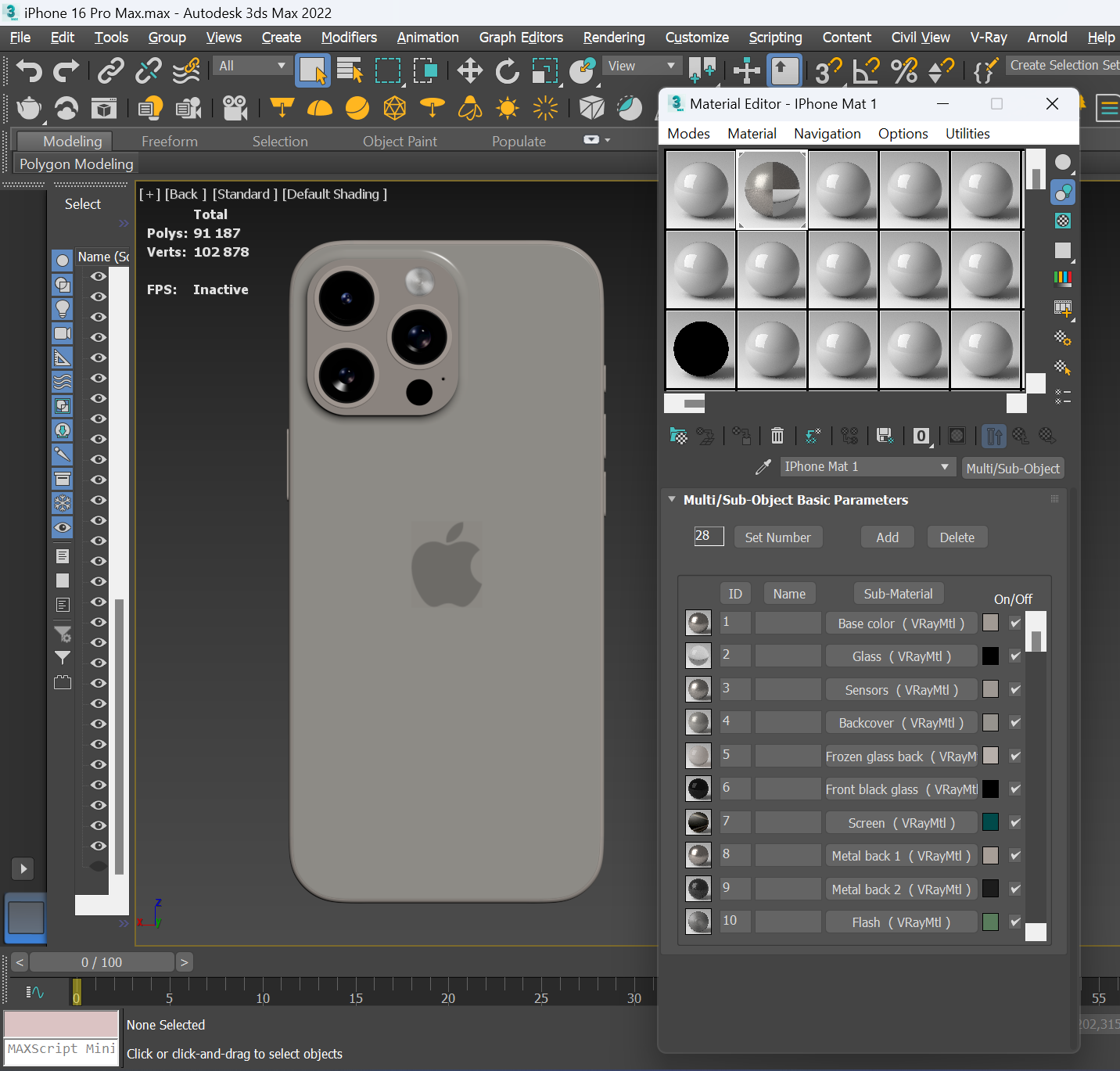Activate the Rotate transform tool

click(x=507, y=71)
